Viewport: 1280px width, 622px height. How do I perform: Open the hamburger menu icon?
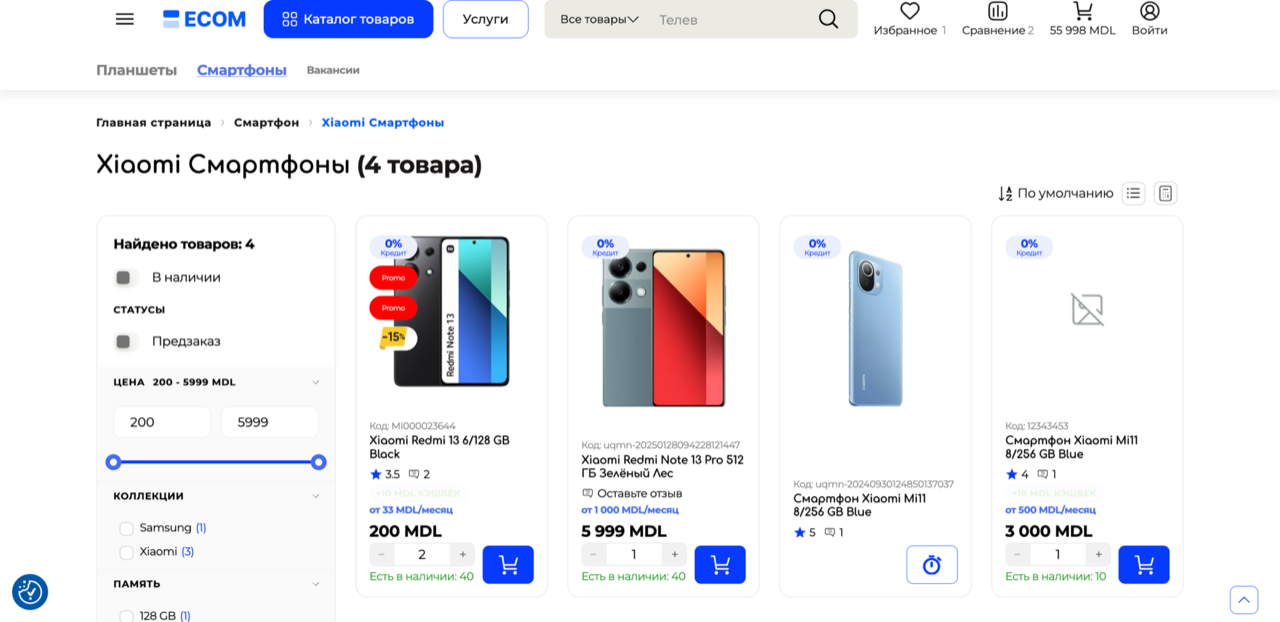(x=124, y=19)
